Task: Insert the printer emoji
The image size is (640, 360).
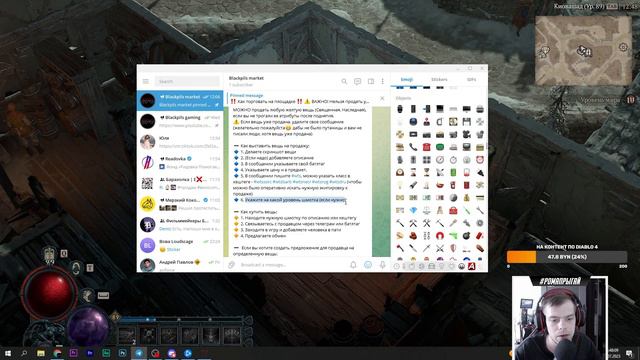Action: pyautogui.click(x=480, y=109)
